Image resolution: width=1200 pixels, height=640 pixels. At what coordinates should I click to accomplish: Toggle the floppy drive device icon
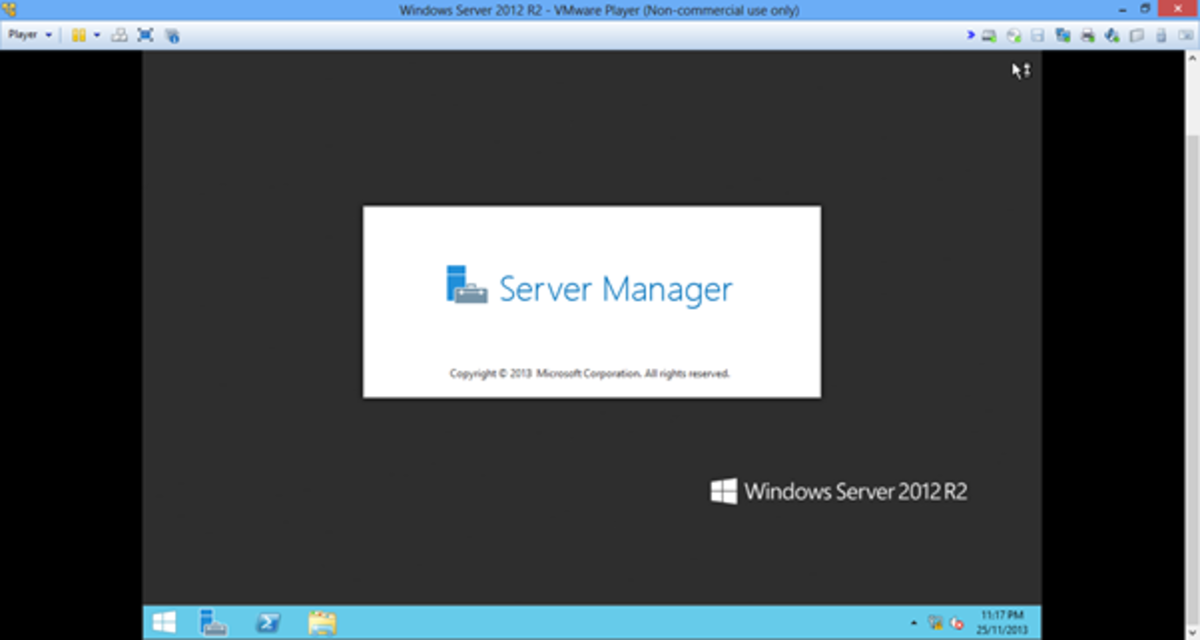1038,36
